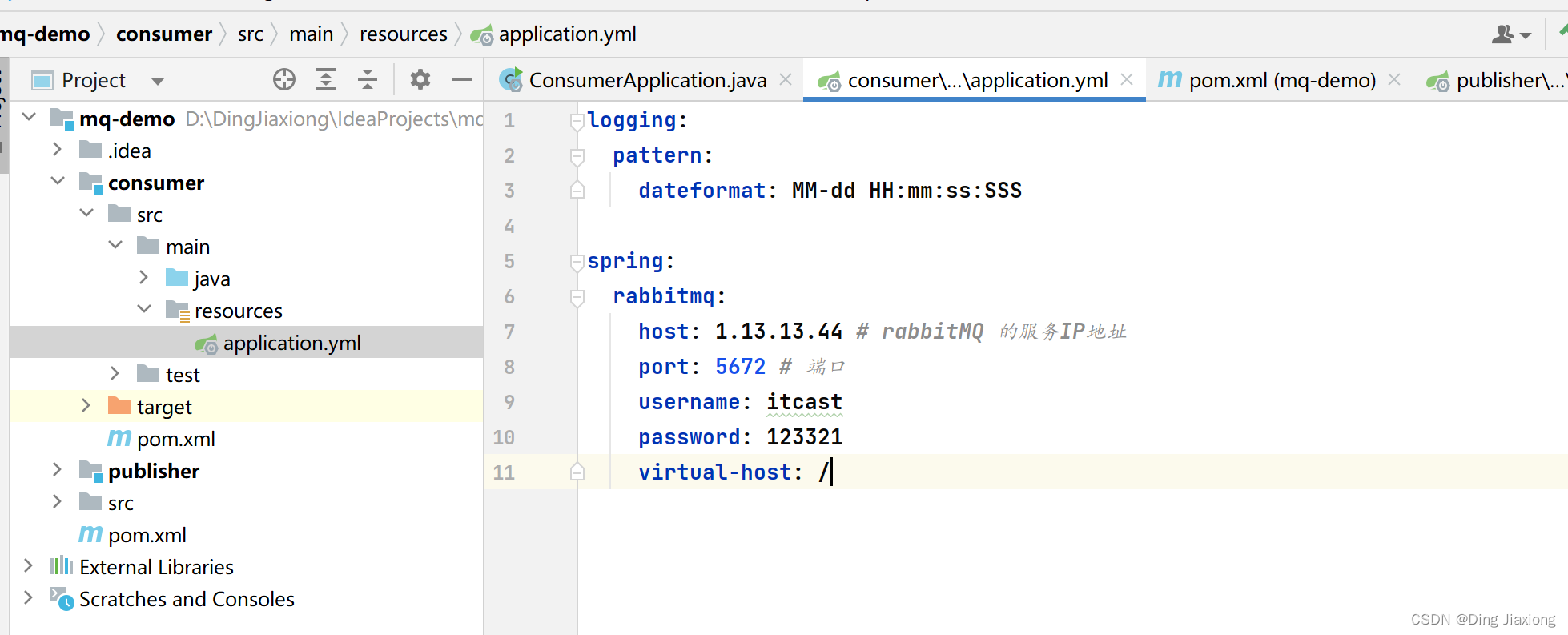Click main in the breadcrumb bar

(312, 34)
